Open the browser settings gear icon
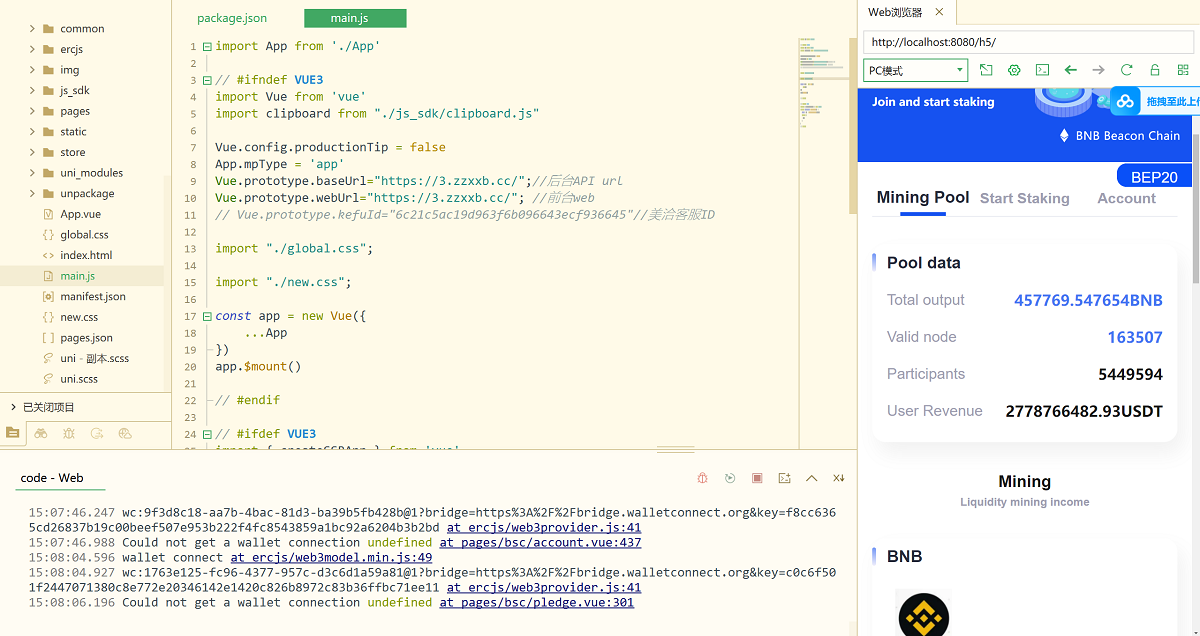Viewport: 1200px width, 636px height. pyautogui.click(x=1014, y=70)
